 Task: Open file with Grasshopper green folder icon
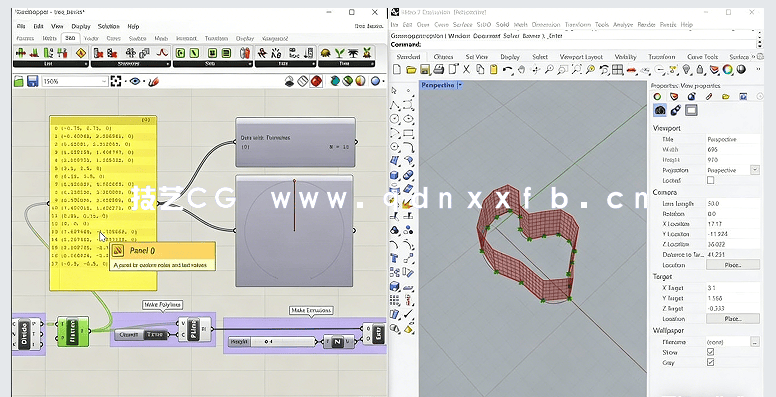coord(18,81)
